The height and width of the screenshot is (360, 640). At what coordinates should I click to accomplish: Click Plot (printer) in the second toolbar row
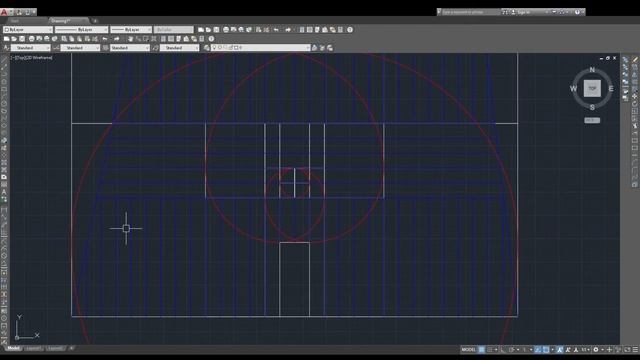(x=31, y=39)
